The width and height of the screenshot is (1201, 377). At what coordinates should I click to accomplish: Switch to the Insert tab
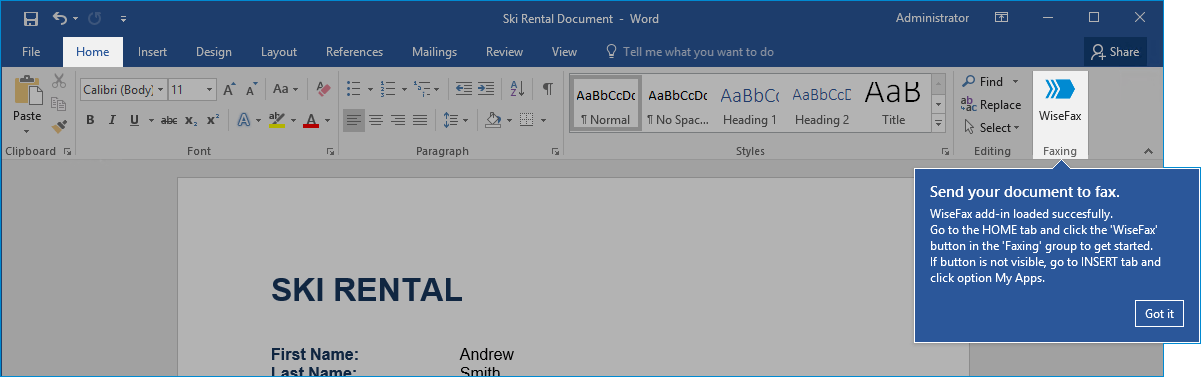[152, 52]
